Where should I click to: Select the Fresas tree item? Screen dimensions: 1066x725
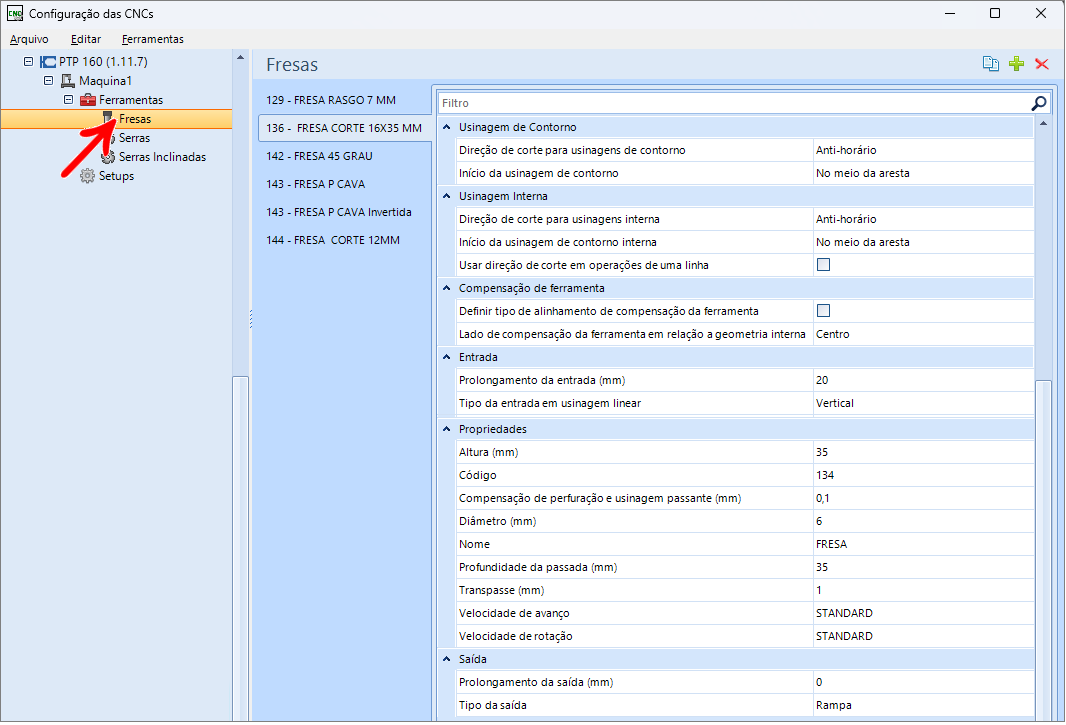coord(135,119)
